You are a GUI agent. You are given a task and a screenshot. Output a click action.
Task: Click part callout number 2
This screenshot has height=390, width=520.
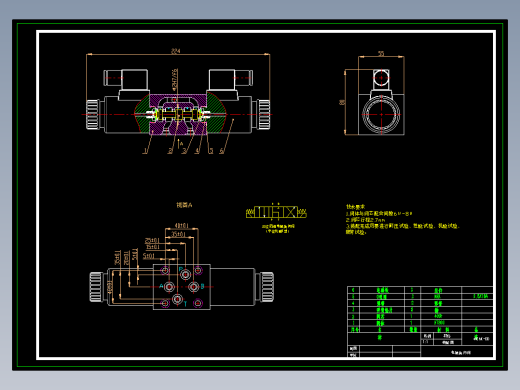coord(170,151)
